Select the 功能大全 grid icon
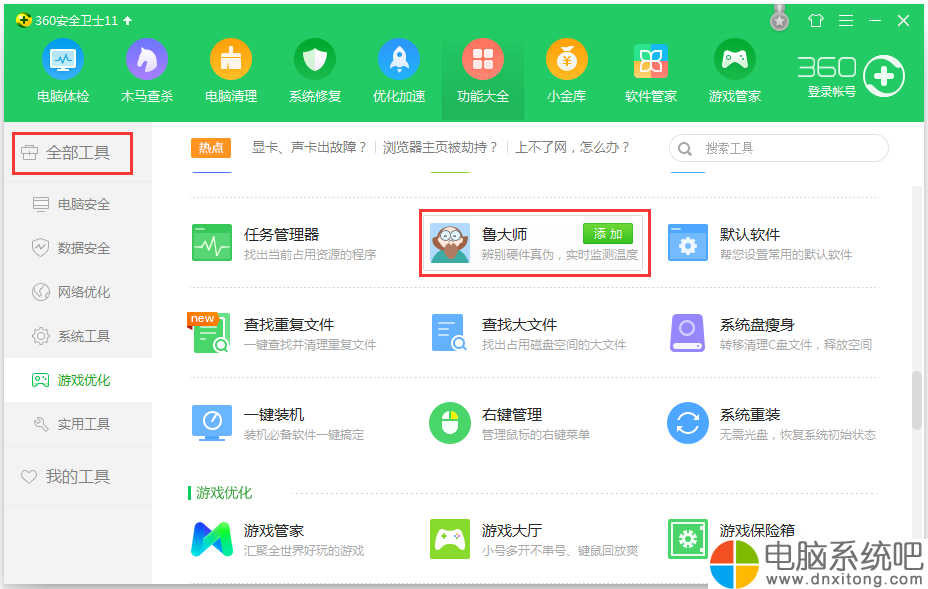This screenshot has width=928, height=589. point(483,59)
